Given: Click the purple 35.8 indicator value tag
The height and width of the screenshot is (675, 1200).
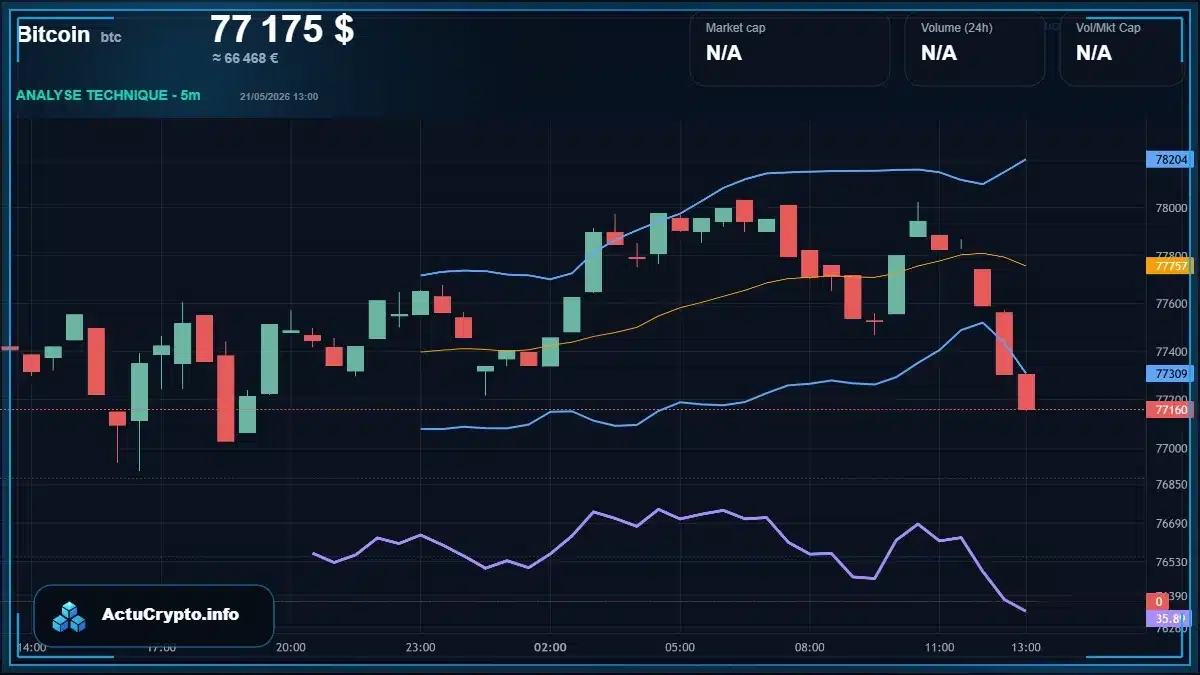Looking at the screenshot, I should 1169,618.
